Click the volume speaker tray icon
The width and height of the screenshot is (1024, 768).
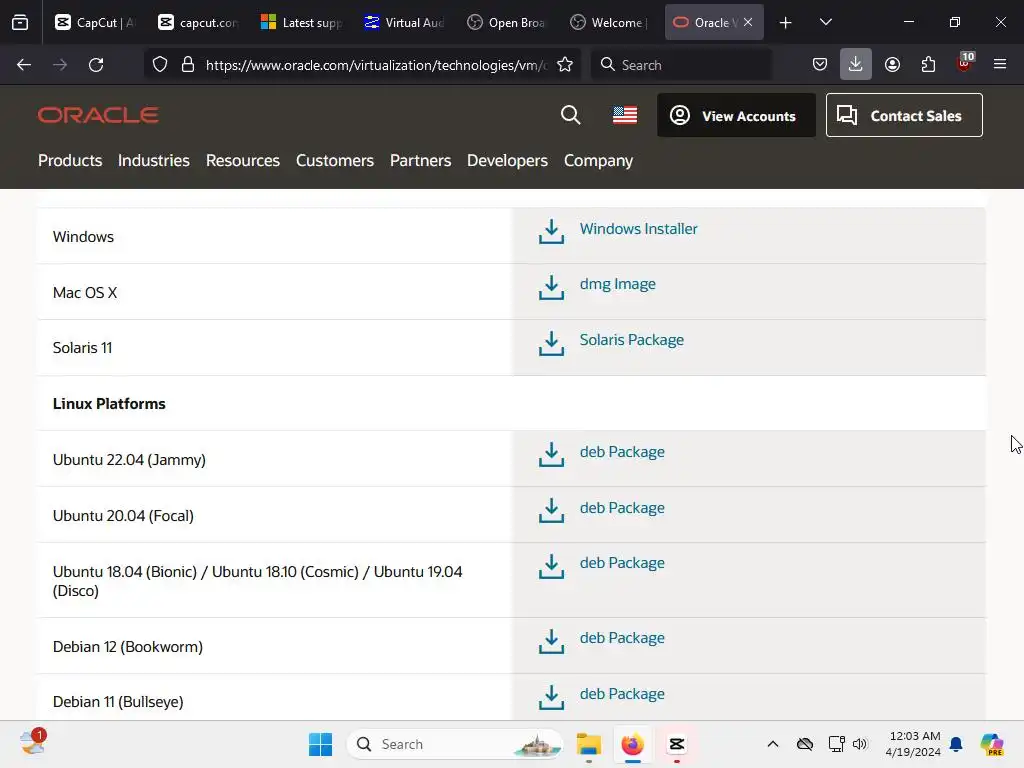[x=860, y=744]
